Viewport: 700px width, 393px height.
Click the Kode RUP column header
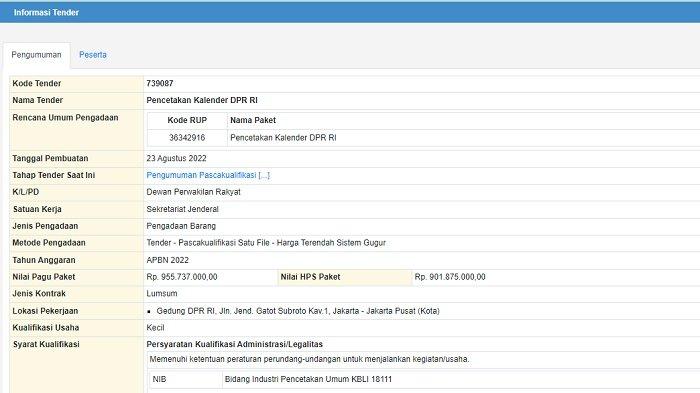click(x=187, y=120)
